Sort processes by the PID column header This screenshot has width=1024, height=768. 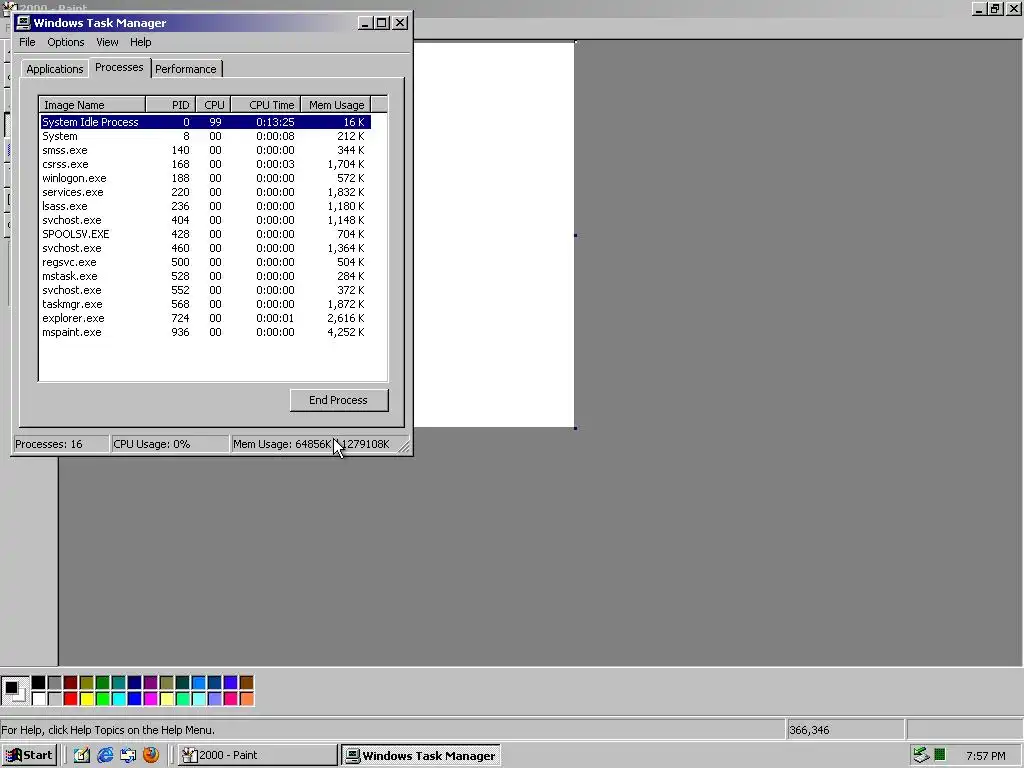170,104
